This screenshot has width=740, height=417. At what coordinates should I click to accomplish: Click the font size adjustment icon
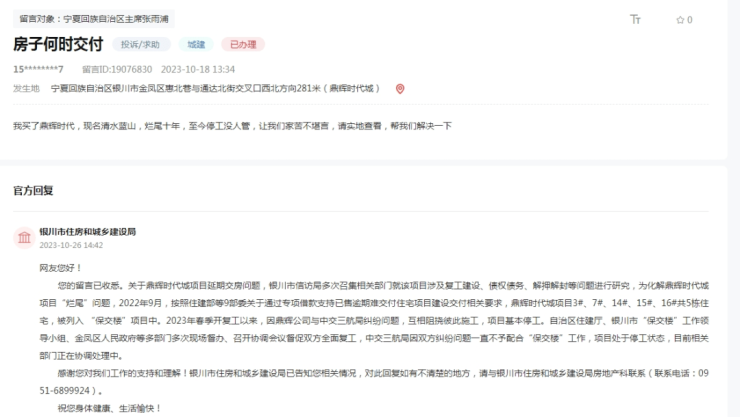pos(635,19)
